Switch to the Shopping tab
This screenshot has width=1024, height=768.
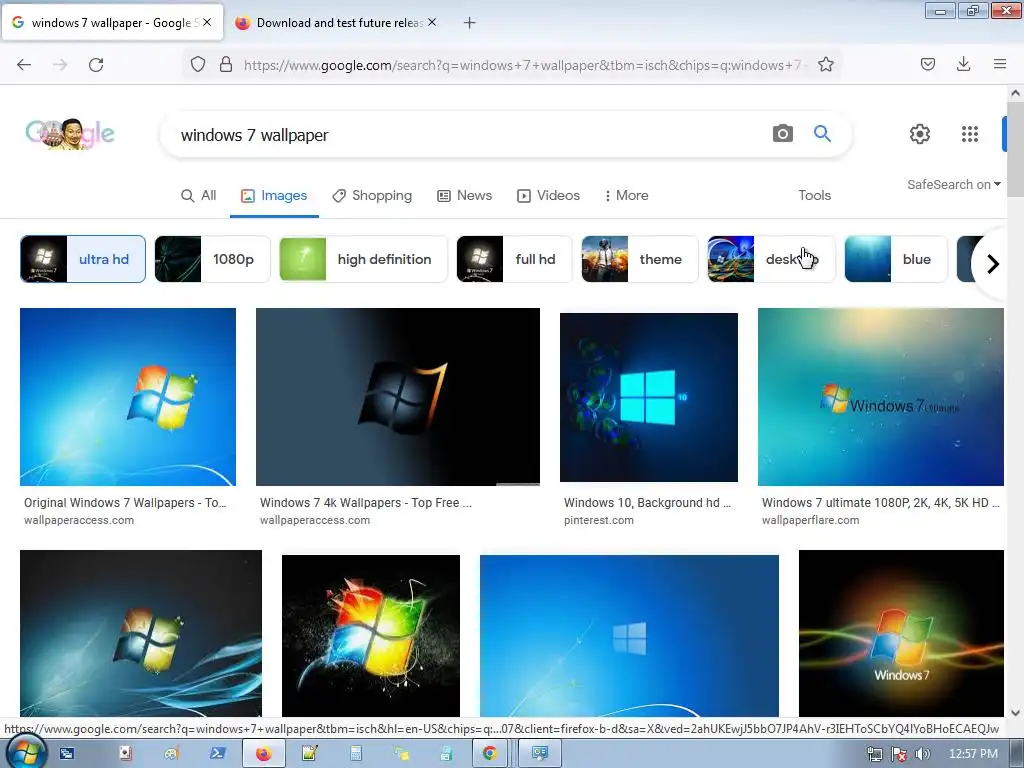point(372,195)
